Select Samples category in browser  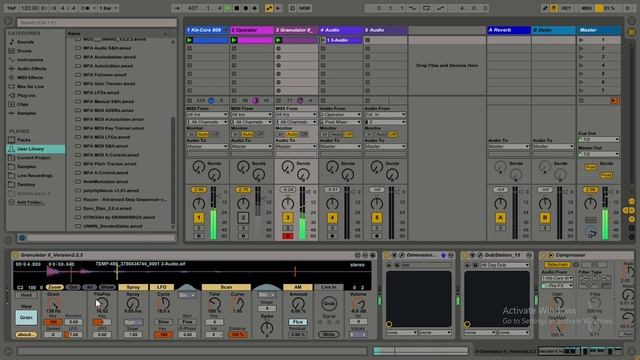pos(26,113)
